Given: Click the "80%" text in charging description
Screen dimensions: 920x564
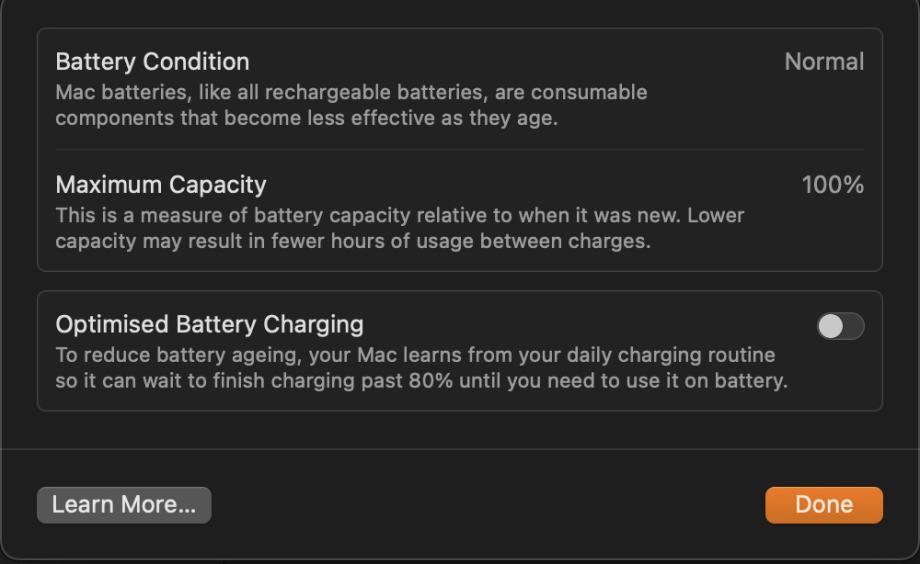Looking at the screenshot, I should 428,380.
